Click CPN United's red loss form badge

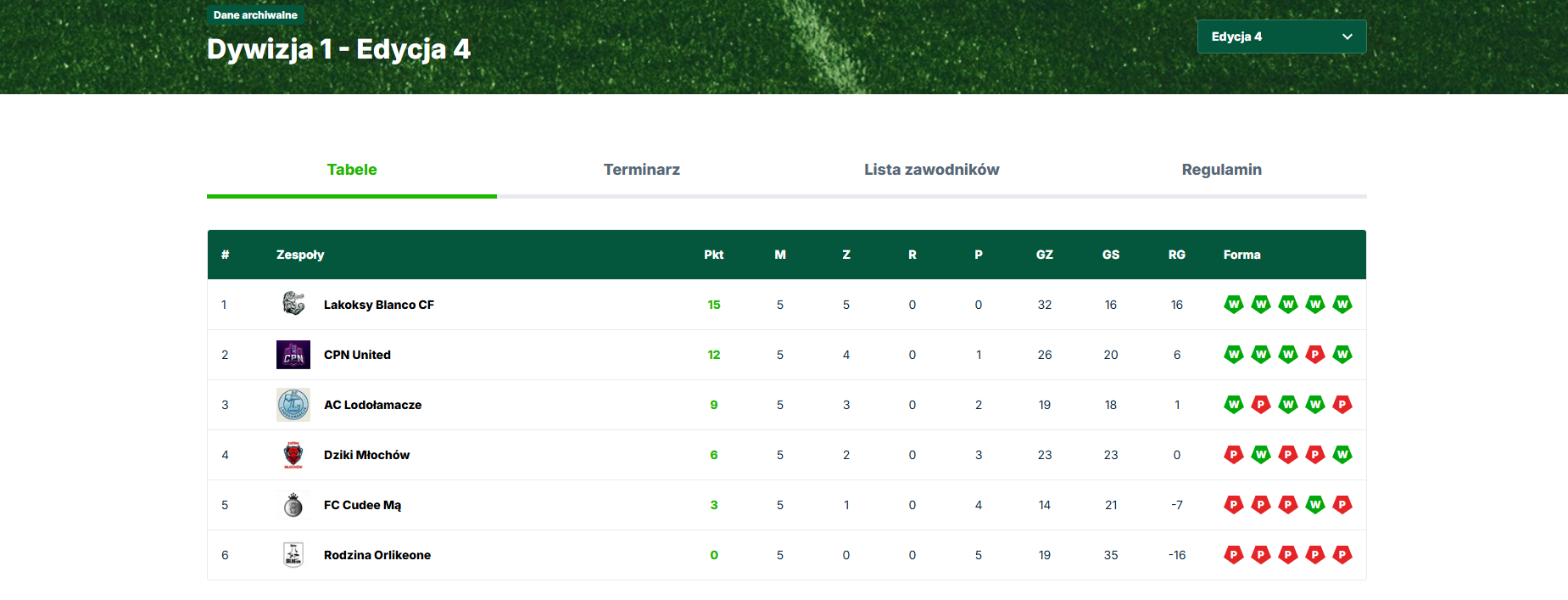click(x=1314, y=355)
